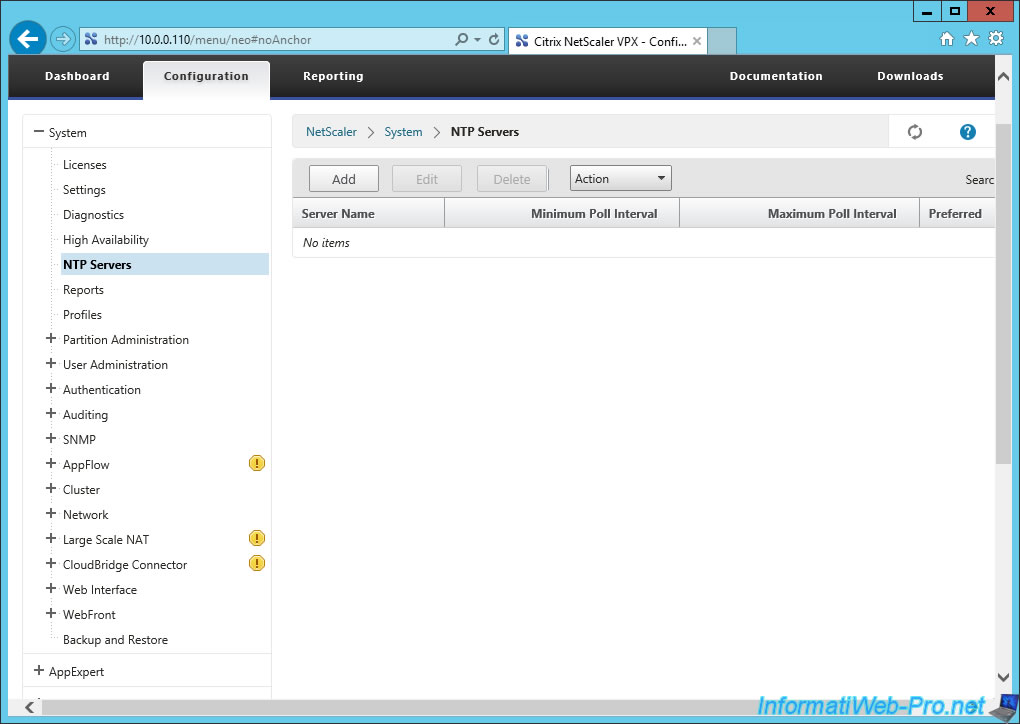Select High Availability in the sidebar
Screen dimensions: 1020x724
coord(106,240)
